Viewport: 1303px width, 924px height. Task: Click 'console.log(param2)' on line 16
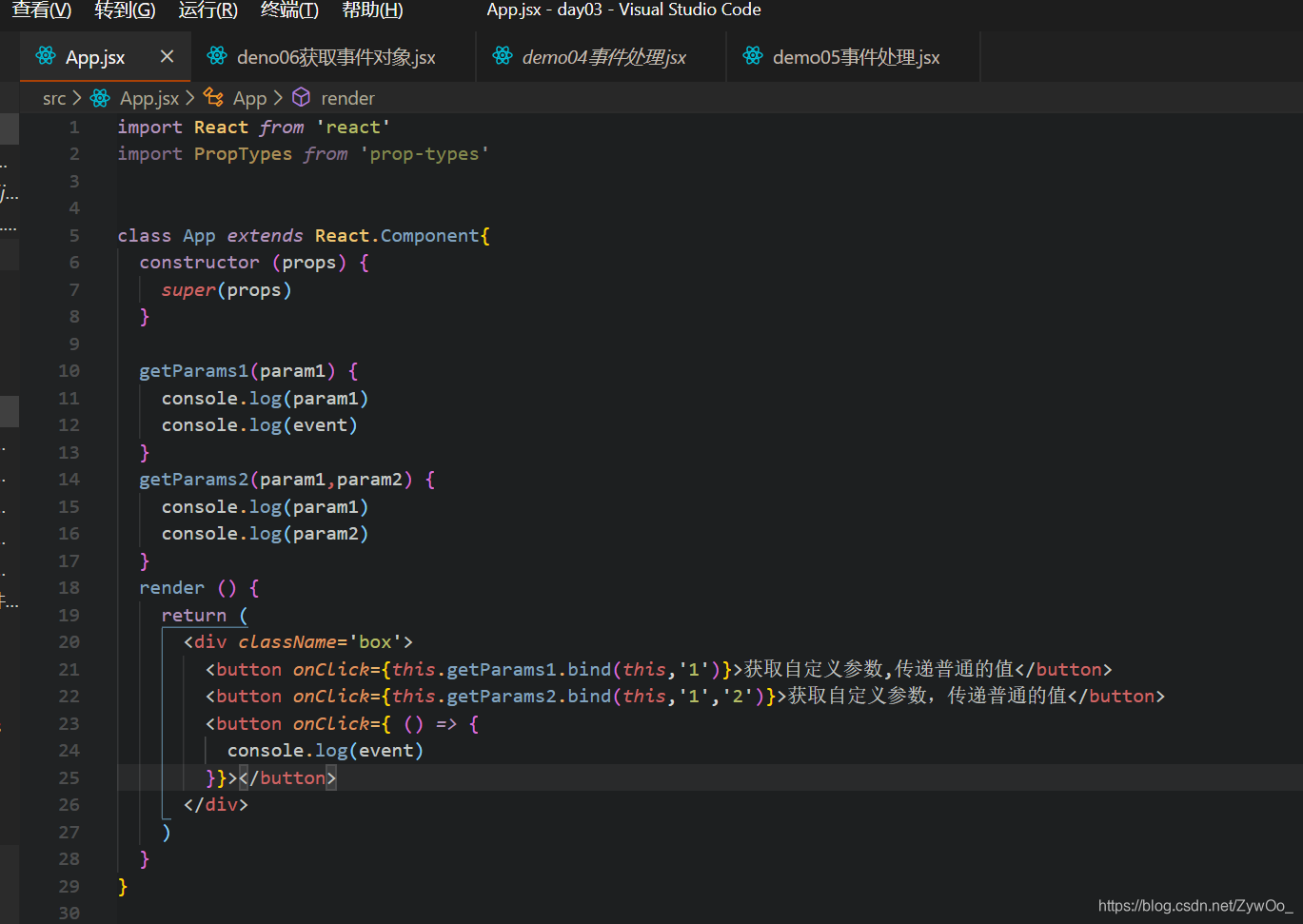tap(265, 534)
